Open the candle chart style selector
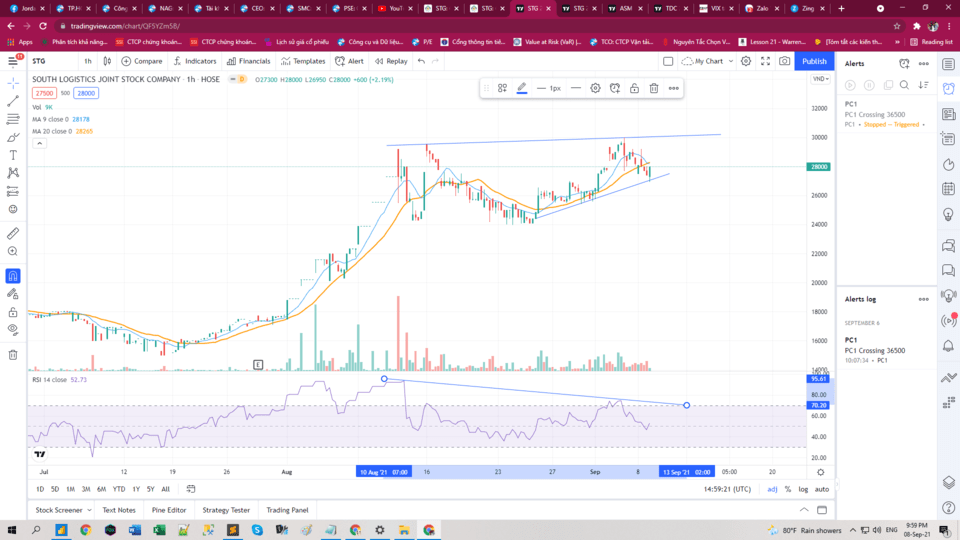 tap(107, 61)
